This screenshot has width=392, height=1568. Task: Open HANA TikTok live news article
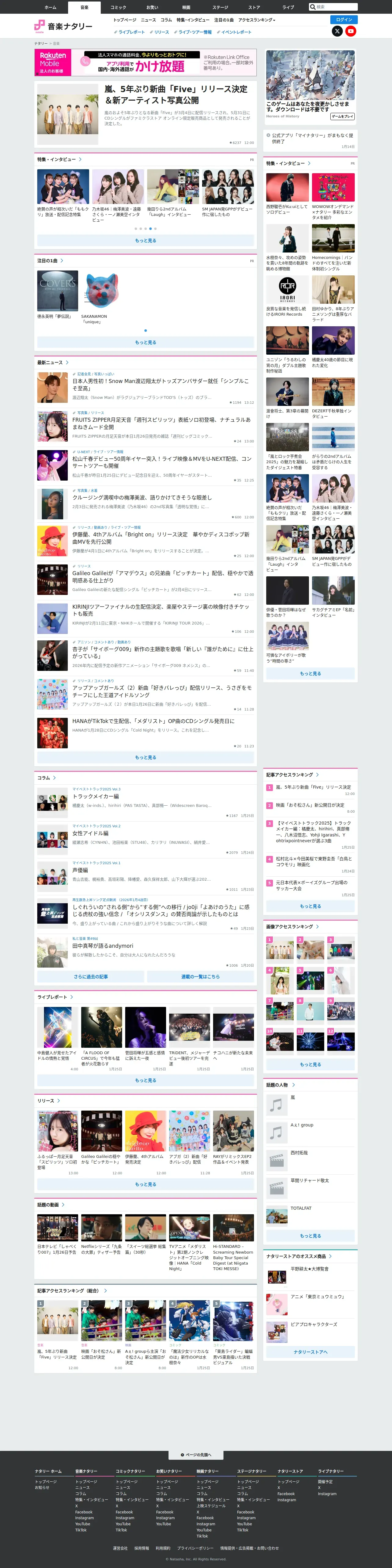(154, 721)
